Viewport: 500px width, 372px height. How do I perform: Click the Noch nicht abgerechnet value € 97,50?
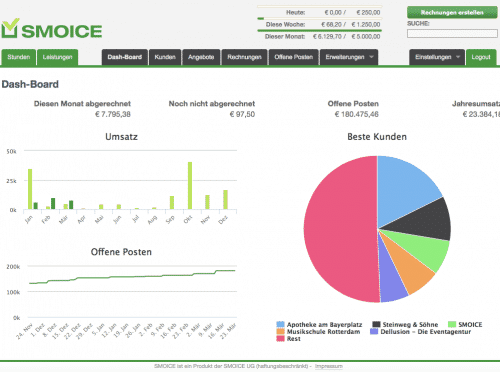click(242, 114)
